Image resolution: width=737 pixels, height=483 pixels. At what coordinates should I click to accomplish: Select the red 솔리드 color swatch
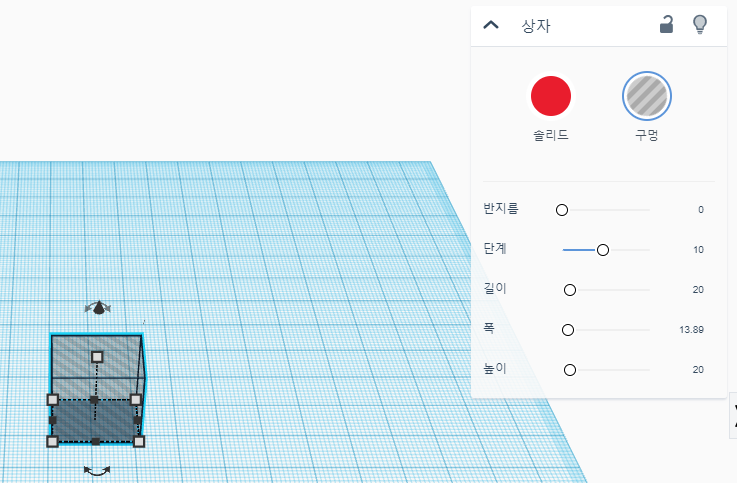point(551,96)
